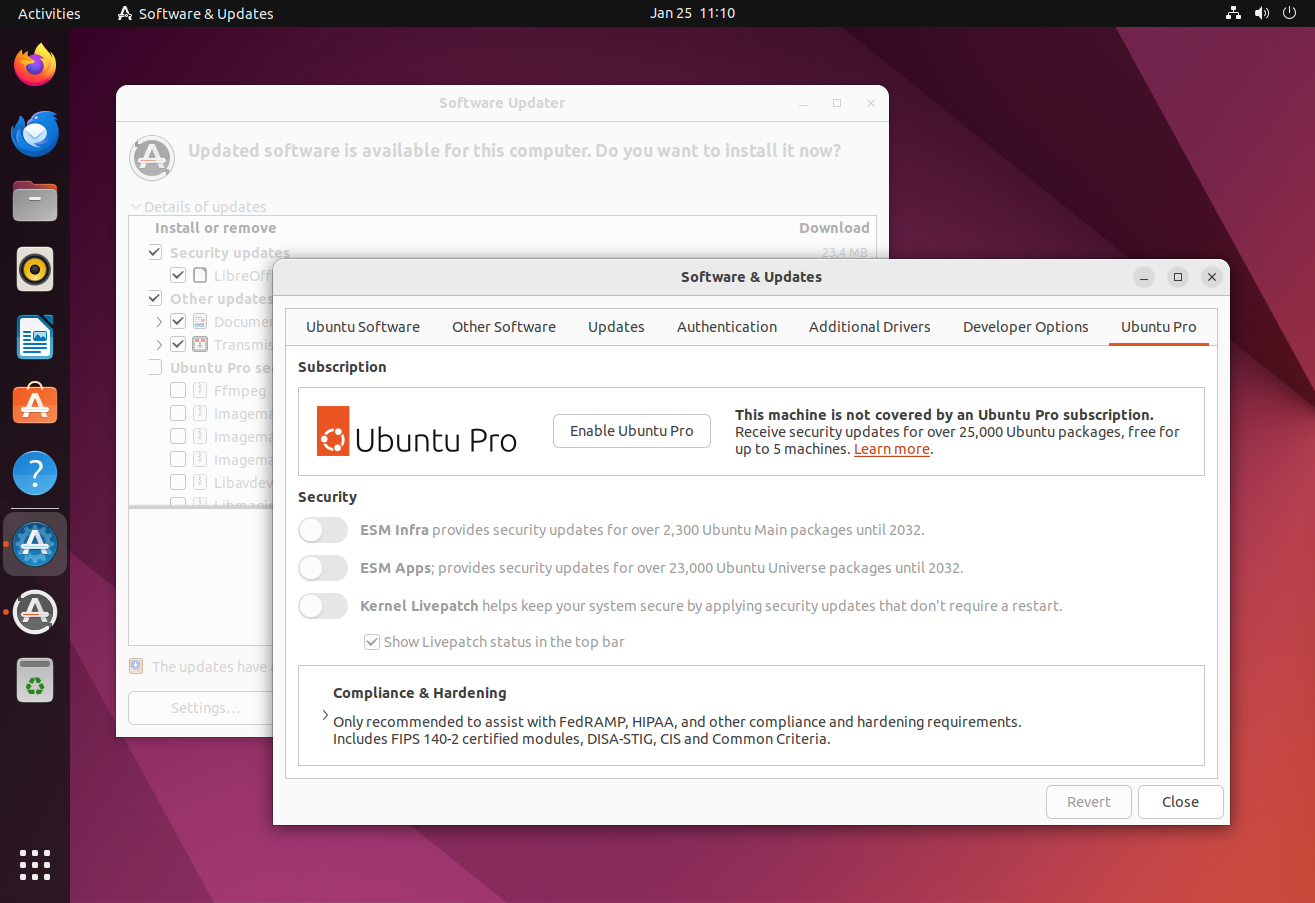Collapse Details of updates in Software Updater
Image resolution: width=1315 pixels, height=903 pixels.
[x=136, y=207]
